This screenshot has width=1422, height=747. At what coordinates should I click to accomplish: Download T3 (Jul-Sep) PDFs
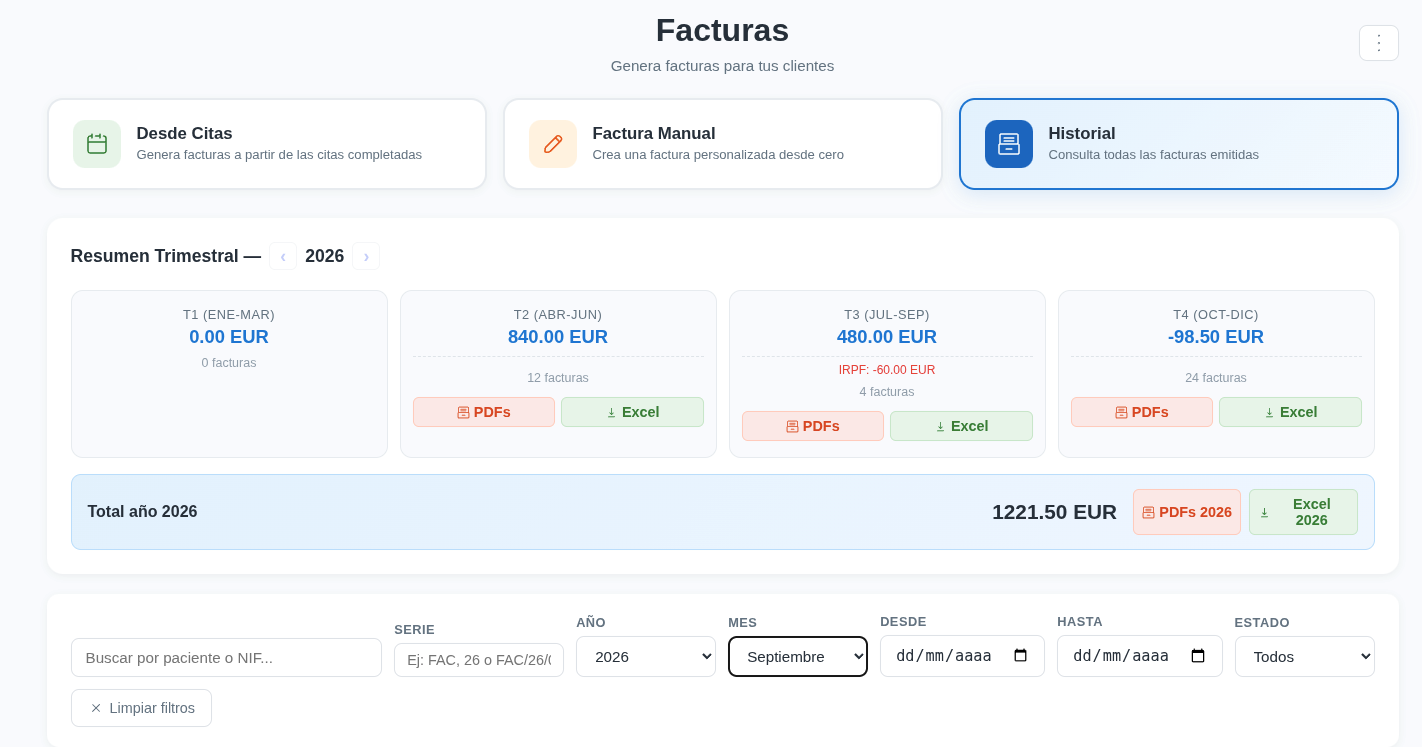click(813, 426)
